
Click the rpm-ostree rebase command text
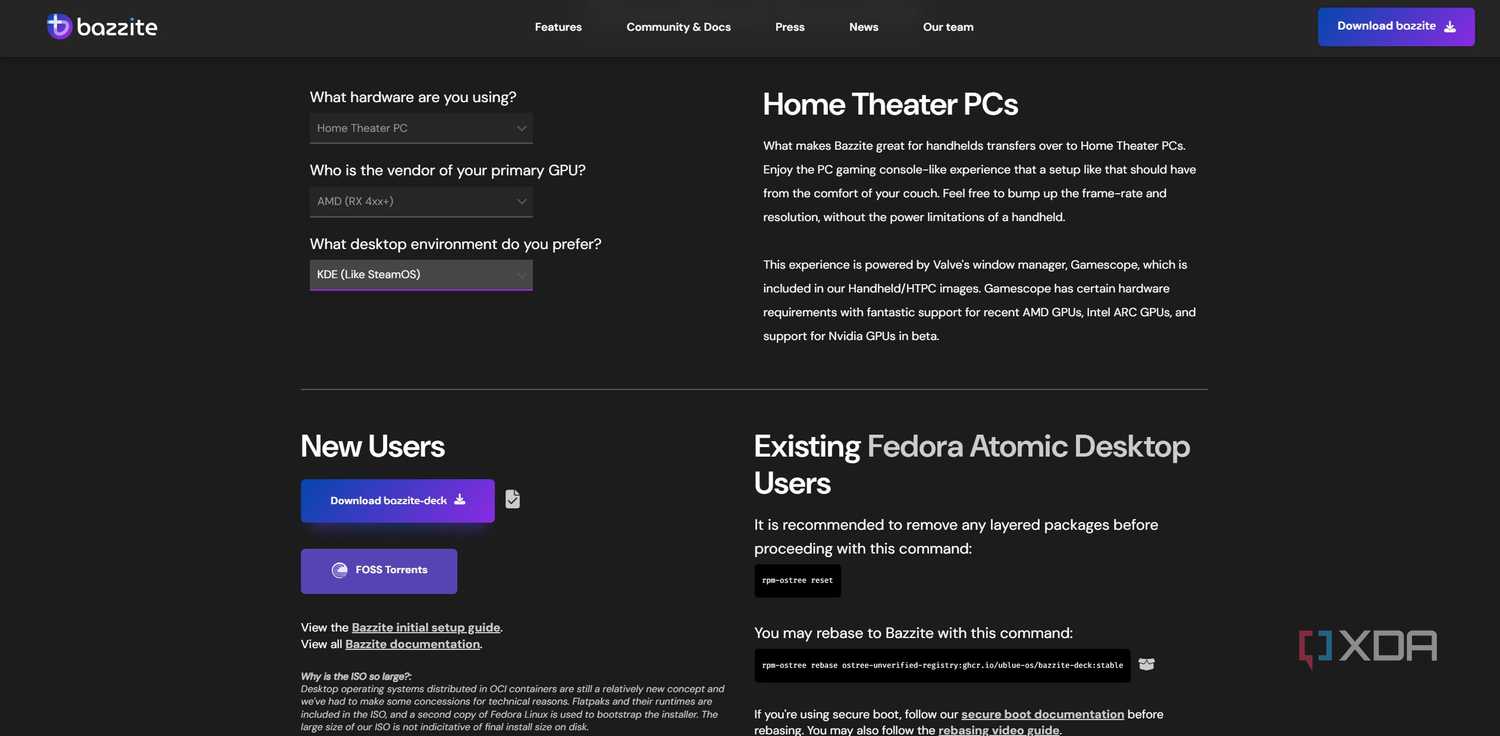942,666
